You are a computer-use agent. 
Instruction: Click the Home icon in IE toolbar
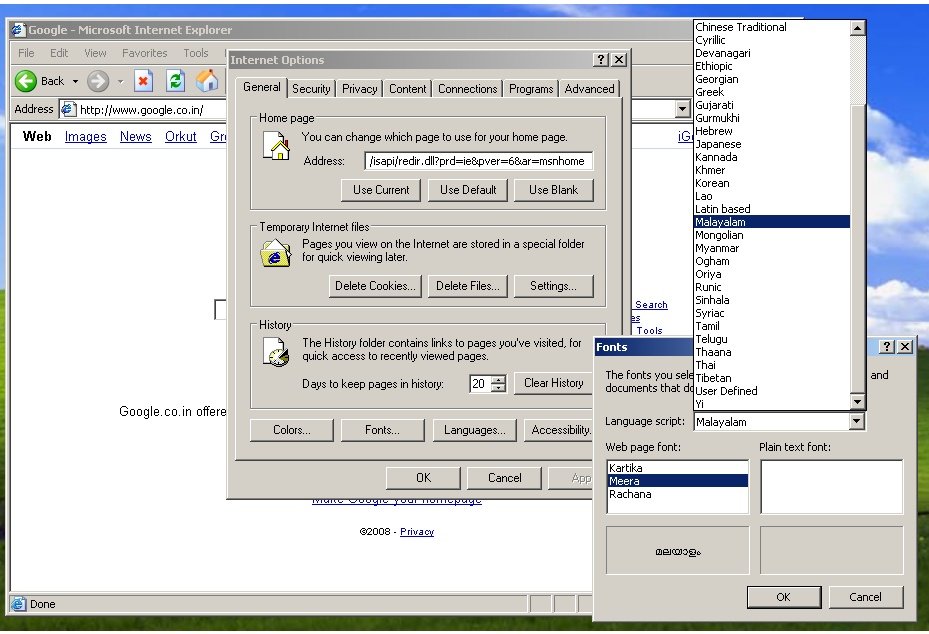tap(207, 81)
